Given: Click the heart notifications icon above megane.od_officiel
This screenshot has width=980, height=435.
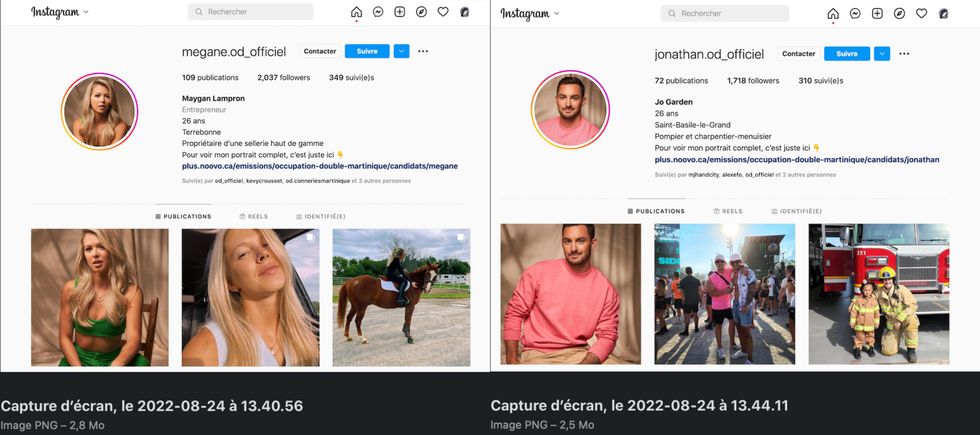Looking at the screenshot, I should pos(443,13).
